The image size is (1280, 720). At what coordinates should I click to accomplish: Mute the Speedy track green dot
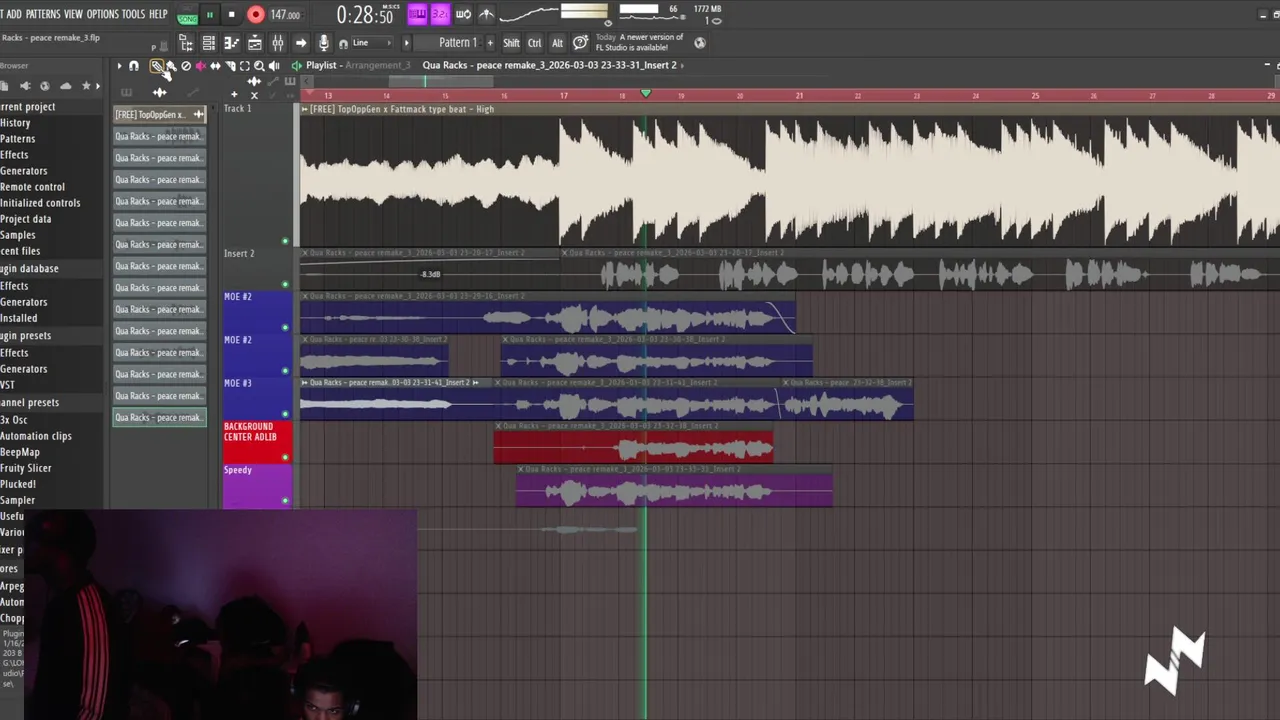285,500
